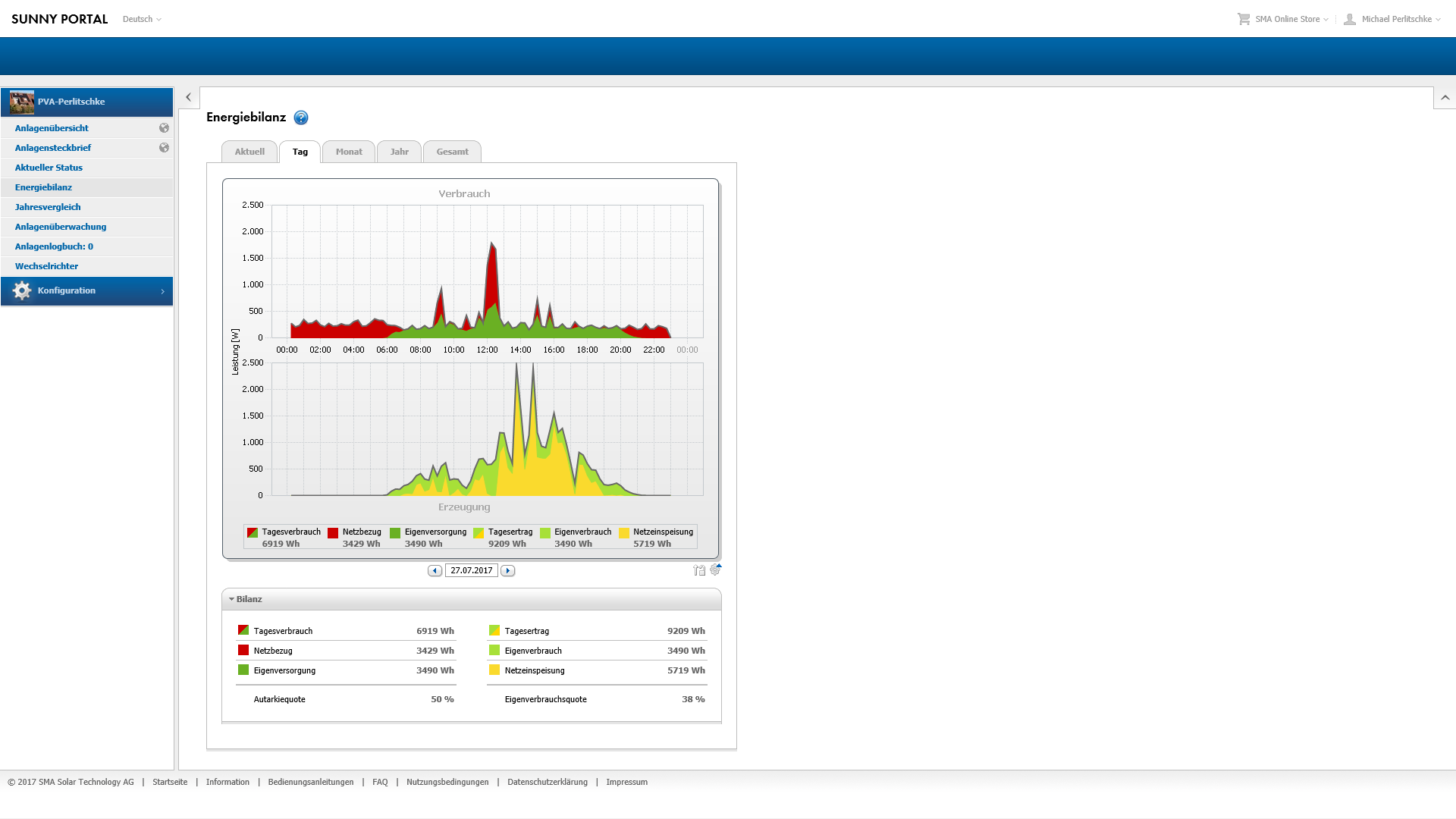Image resolution: width=1456 pixels, height=819 pixels.
Task: Click the date field showing 27.07.2017
Action: click(x=471, y=571)
